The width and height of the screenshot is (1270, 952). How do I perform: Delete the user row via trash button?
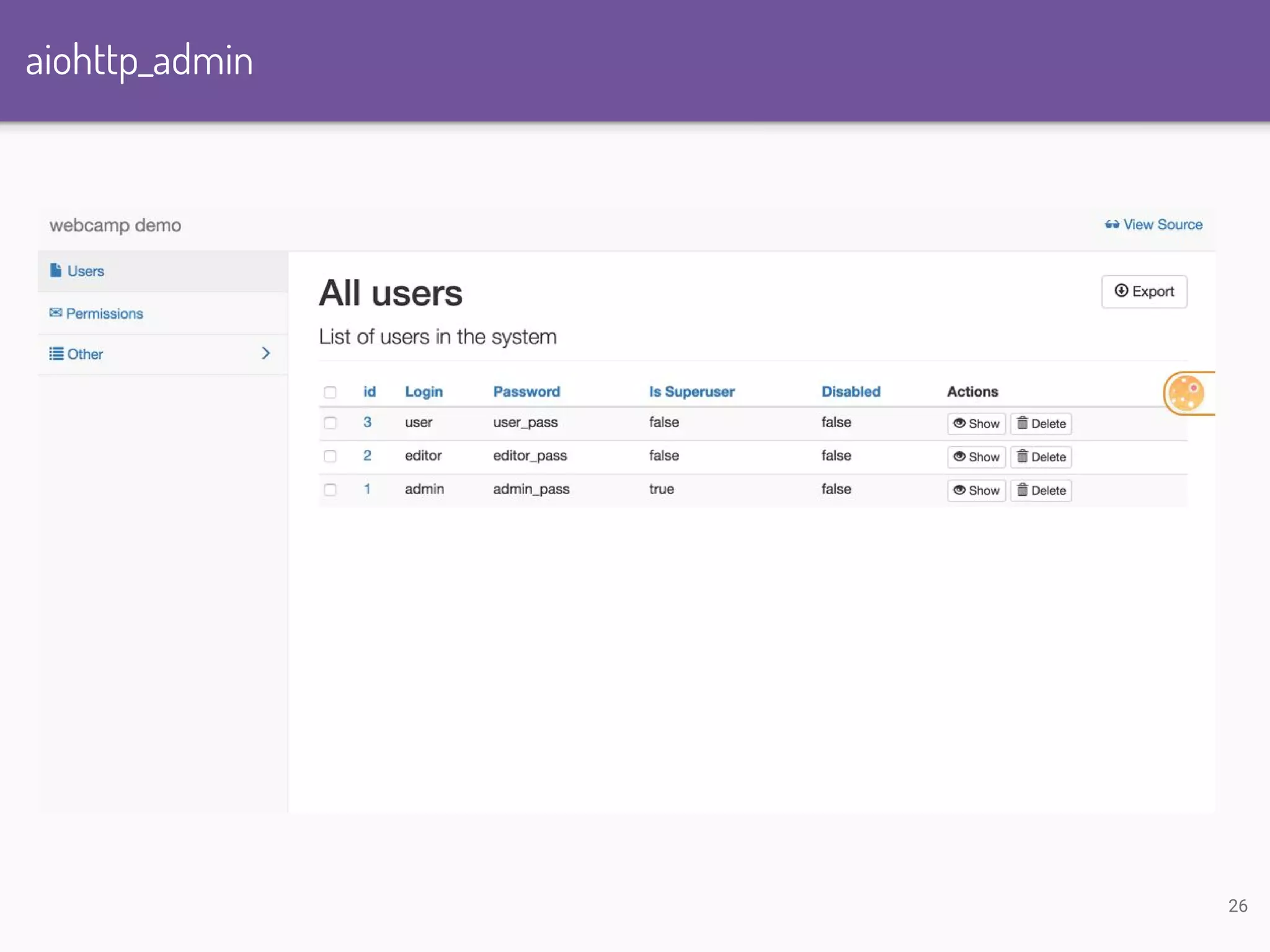(x=1041, y=424)
